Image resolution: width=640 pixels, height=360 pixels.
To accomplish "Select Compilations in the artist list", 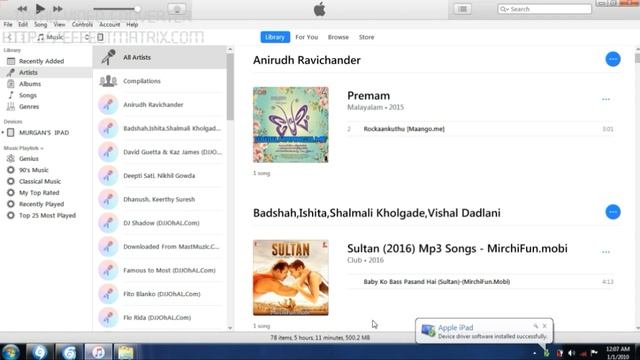I will coord(160,81).
